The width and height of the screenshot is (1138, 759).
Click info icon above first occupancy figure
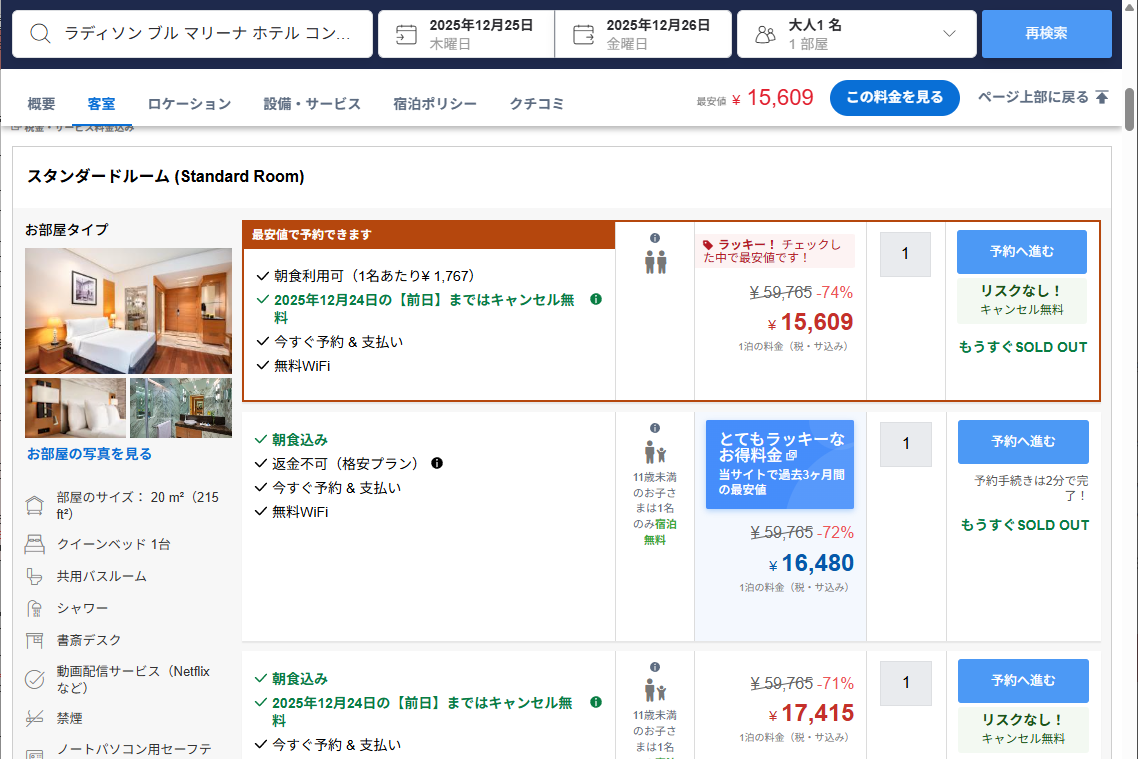655,238
